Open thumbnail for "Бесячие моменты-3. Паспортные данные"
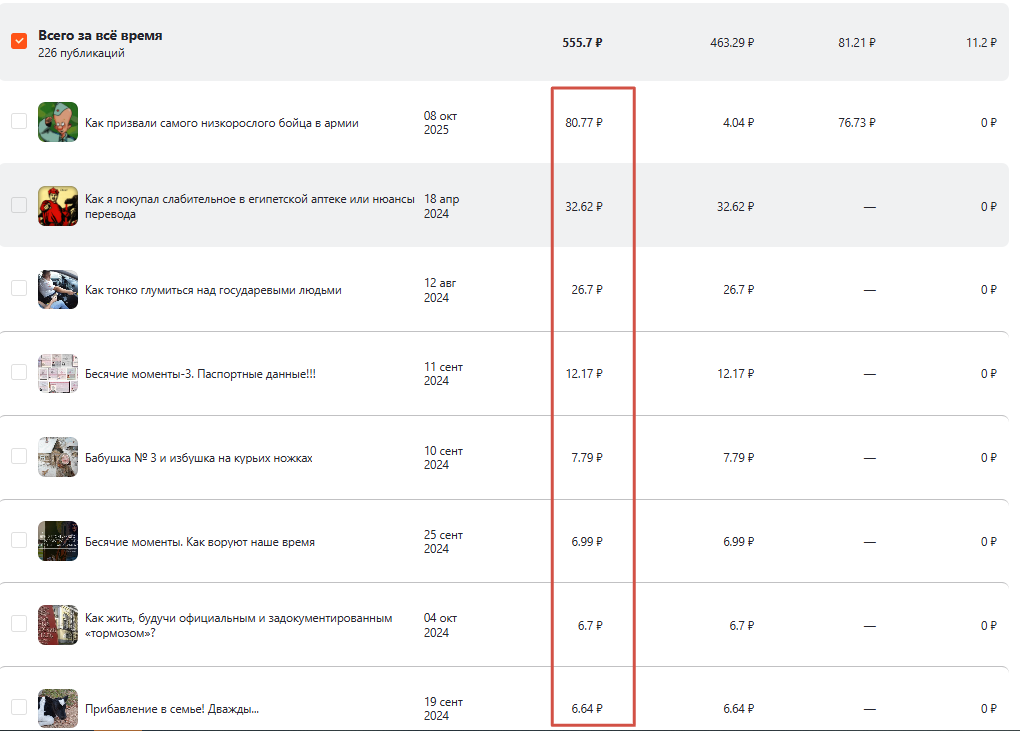Screen dimensions: 1020x731 [x=58, y=373]
